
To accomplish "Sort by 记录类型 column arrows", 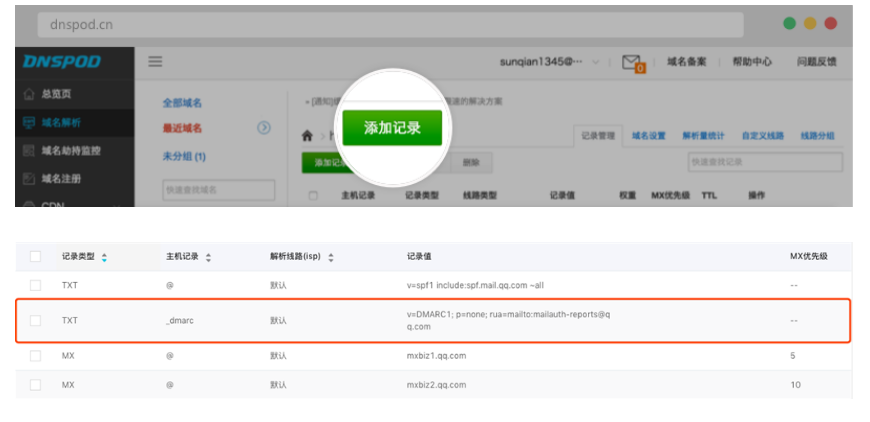I will click(x=104, y=258).
